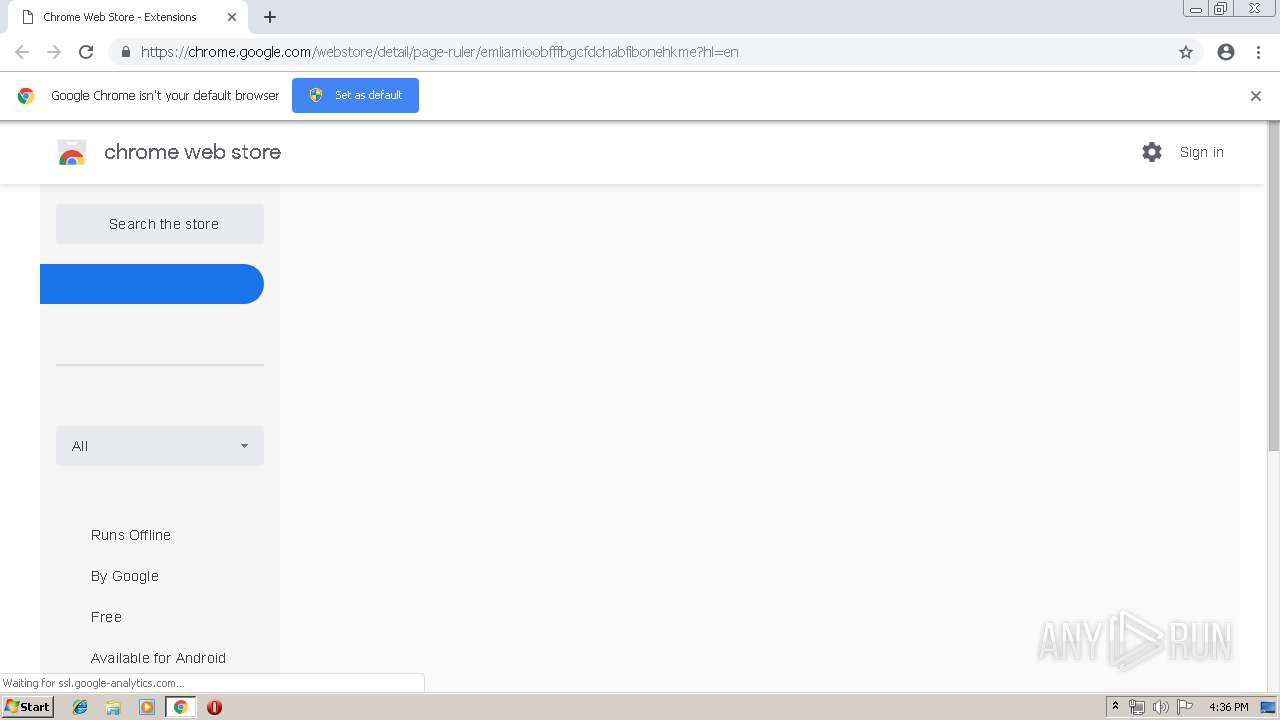Viewport: 1280px width, 720px height.
Task: Reload the current page
Action: click(86, 52)
